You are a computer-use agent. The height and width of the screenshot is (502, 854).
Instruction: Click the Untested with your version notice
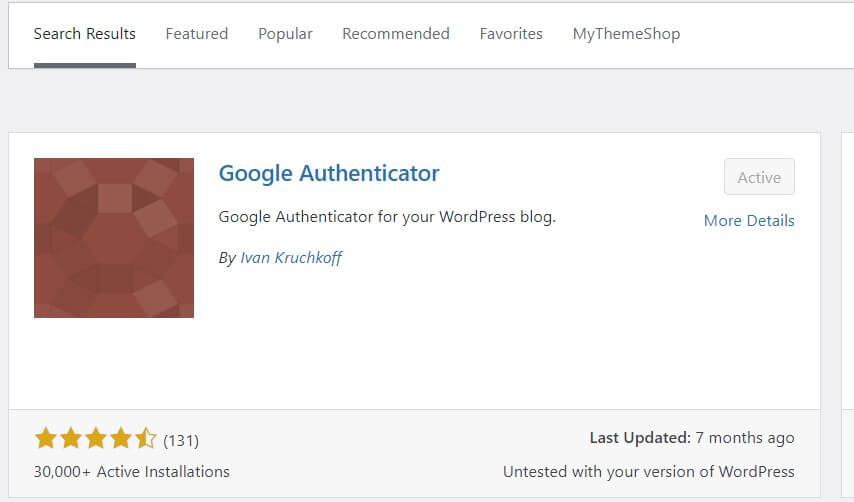point(649,472)
